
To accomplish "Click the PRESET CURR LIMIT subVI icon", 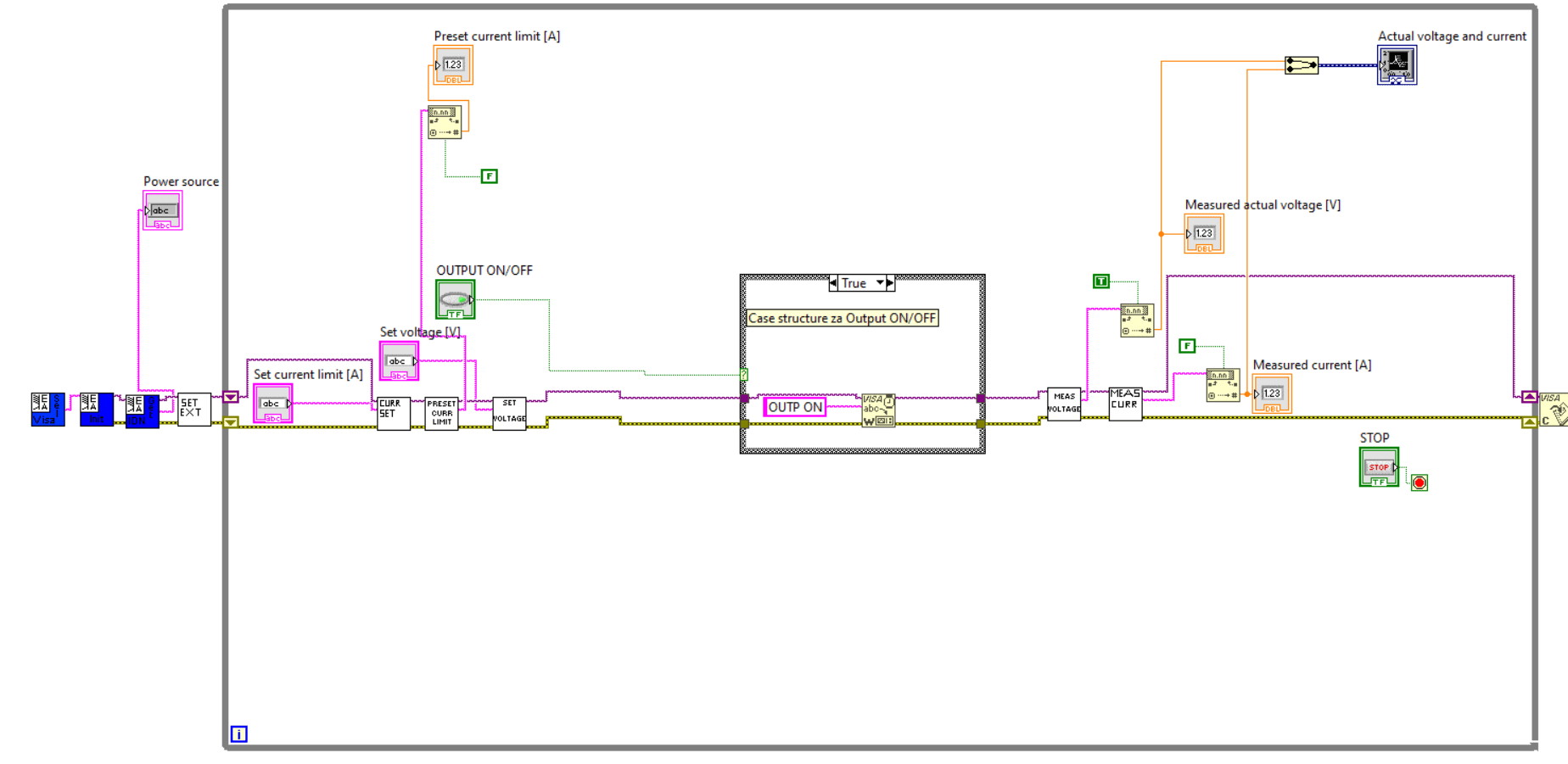I will point(442,415).
